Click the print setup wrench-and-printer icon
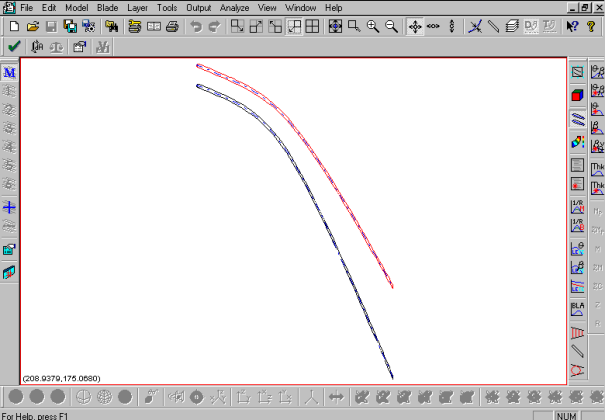 click(x=135, y=26)
